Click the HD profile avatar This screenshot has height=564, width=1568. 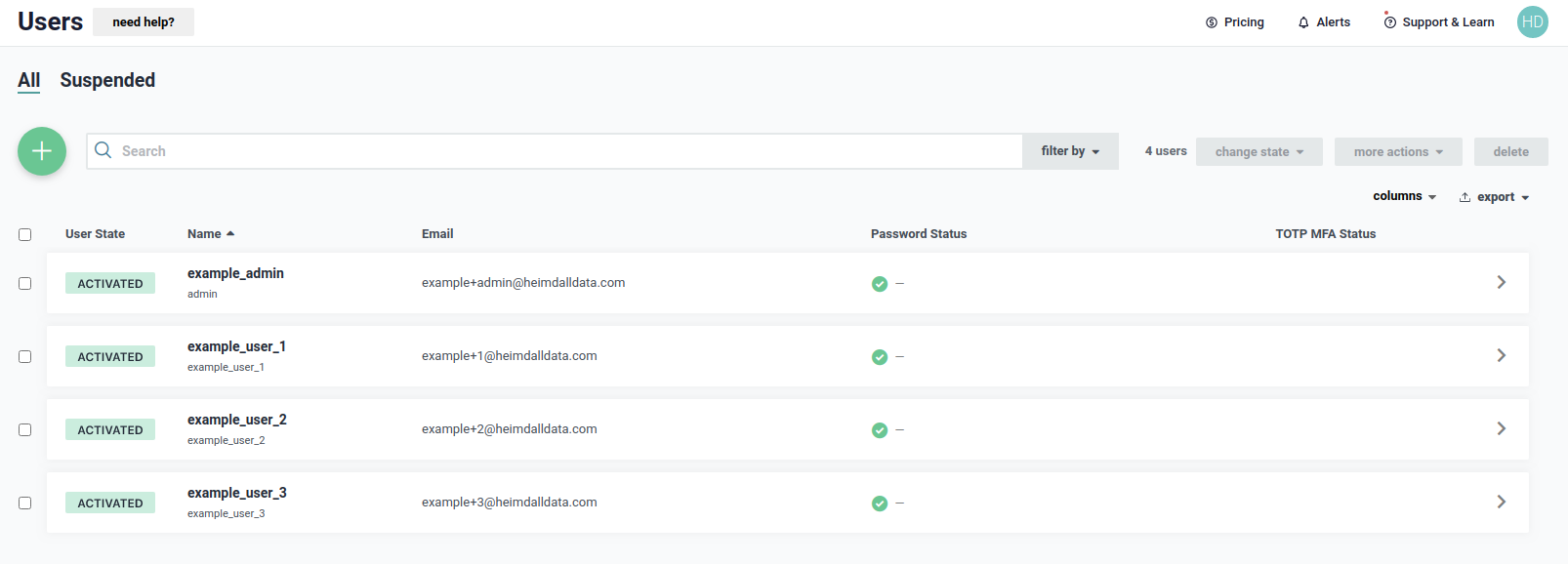pyautogui.click(x=1532, y=22)
